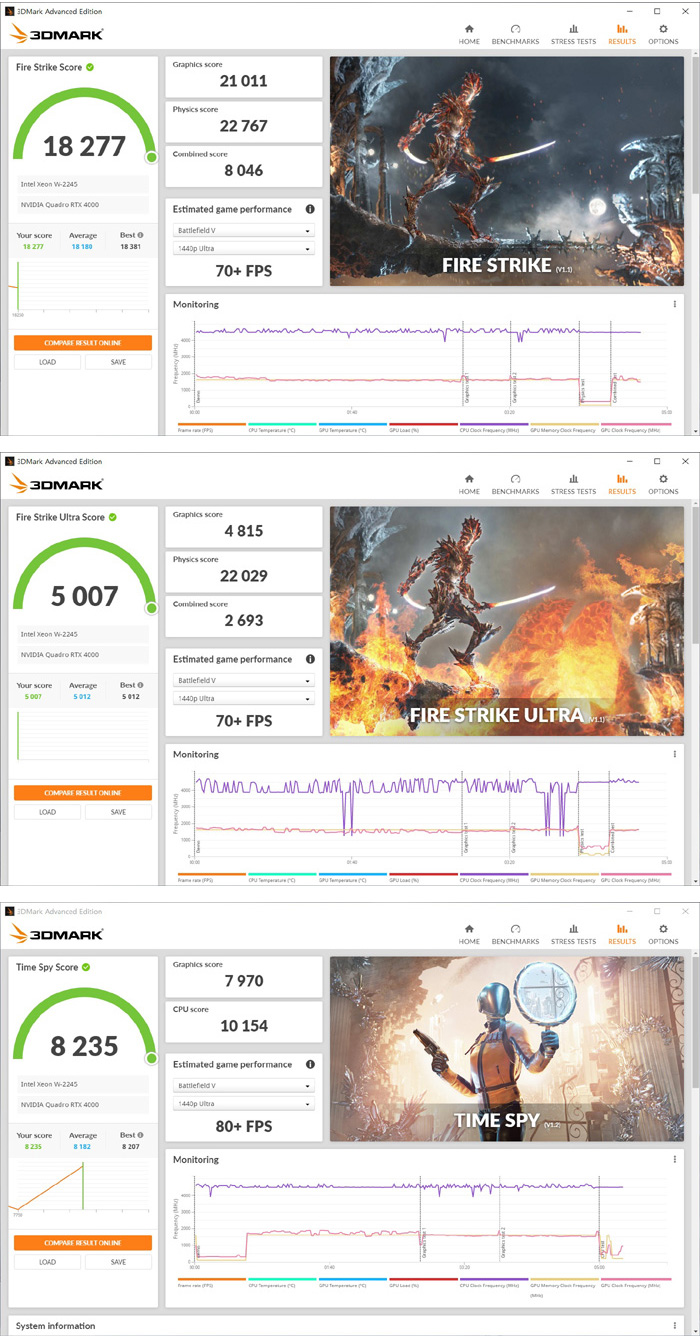Open BENCHMARKS in the Fire Strike window
The width and height of the screenshot is (700, 1339).
pyautogui.click(x=515, y=35)
